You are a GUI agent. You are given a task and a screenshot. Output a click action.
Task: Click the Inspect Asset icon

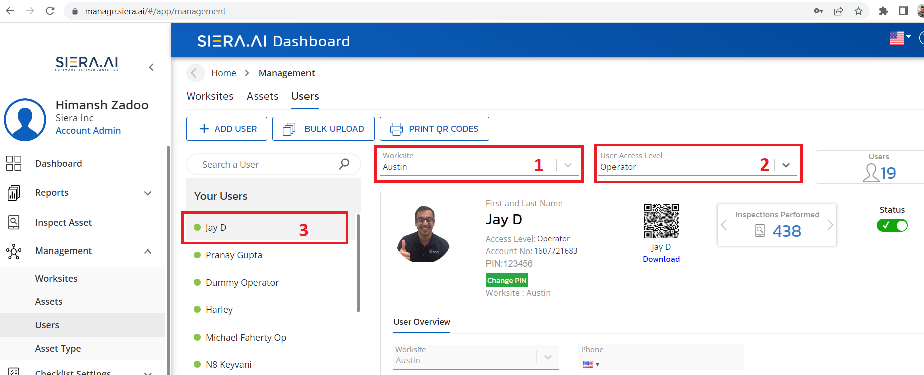13,222
